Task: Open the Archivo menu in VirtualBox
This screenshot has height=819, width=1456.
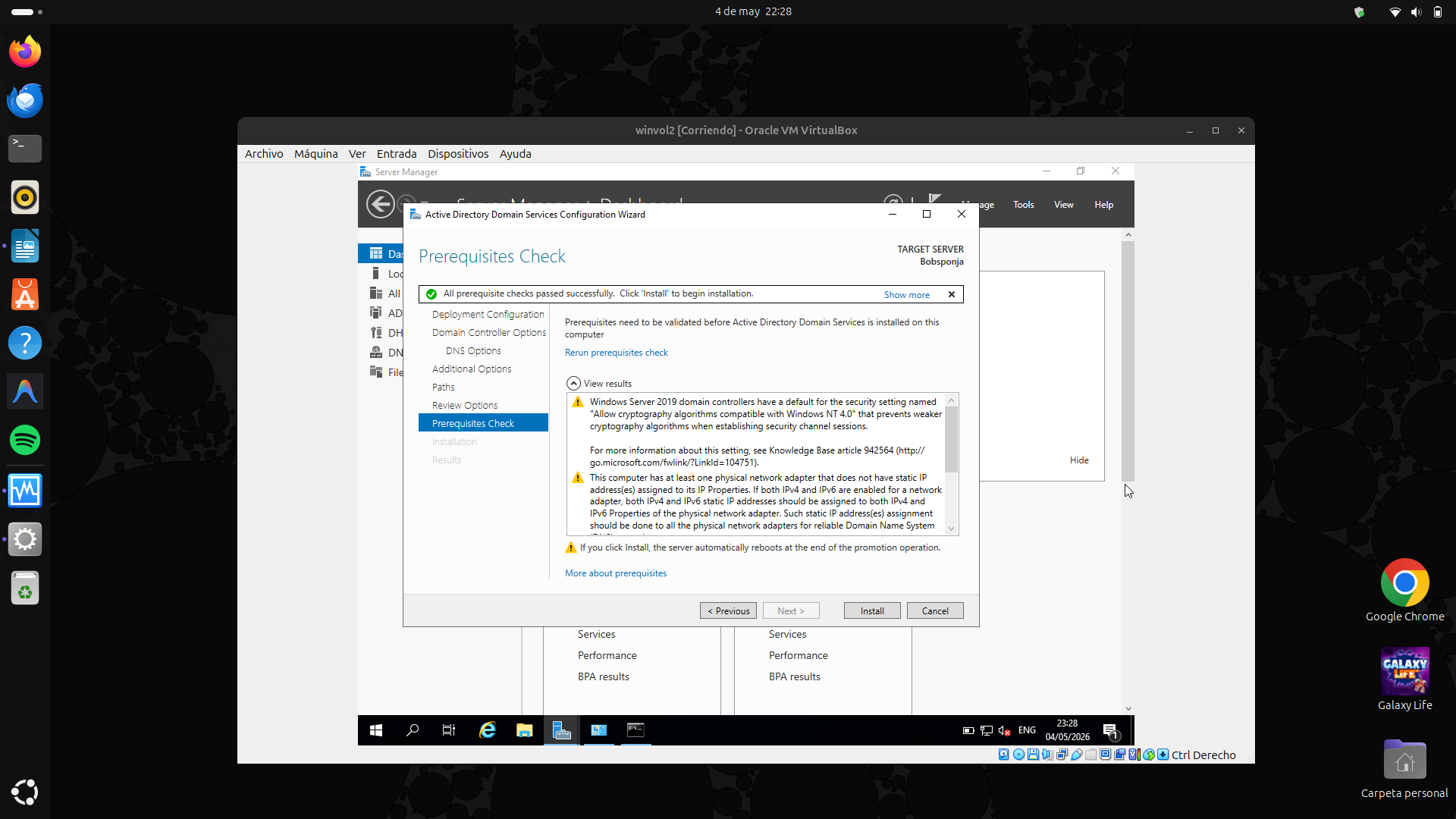Action: [x=264, y=154]
